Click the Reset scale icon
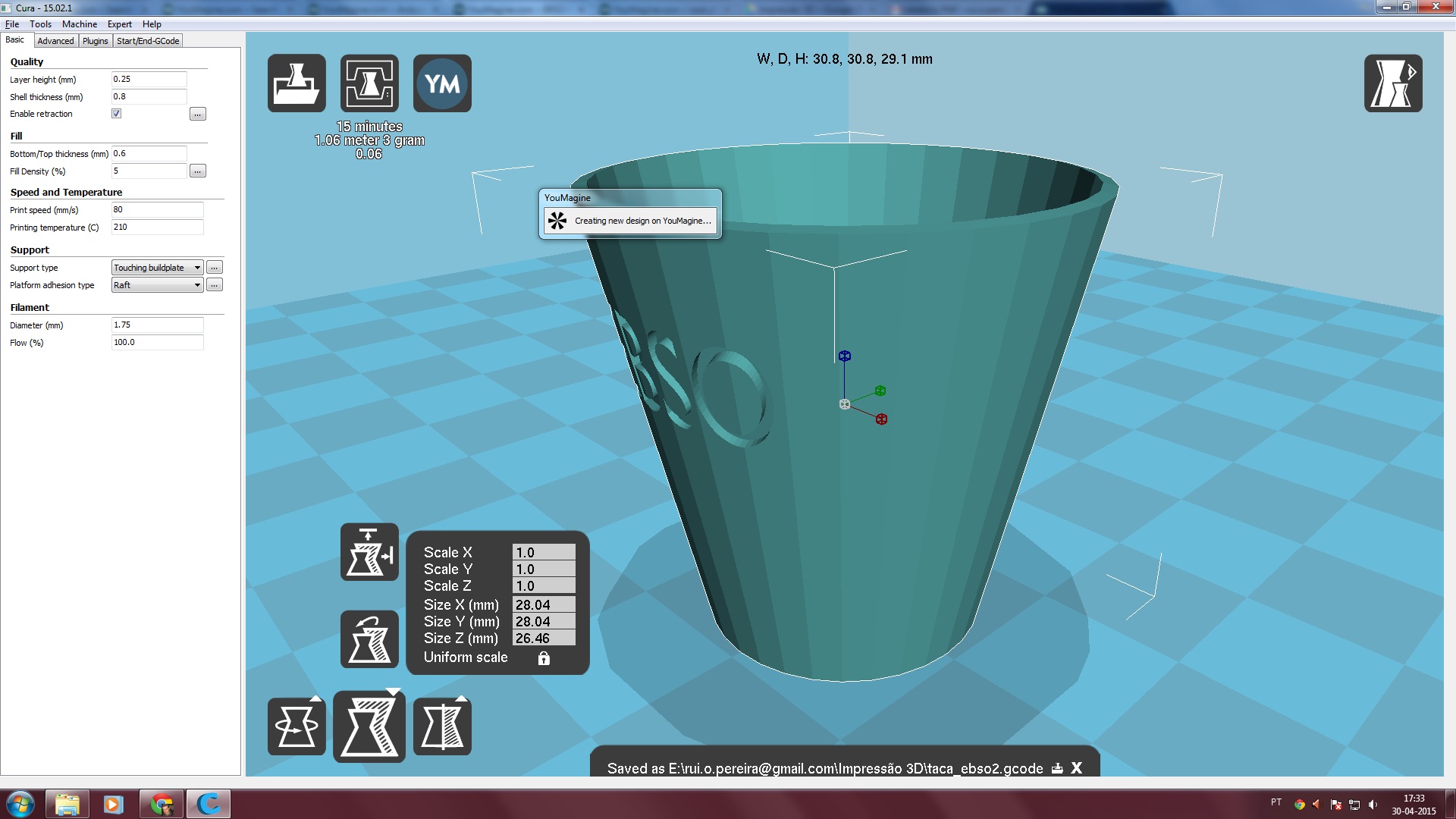 click(x=369, y=639)
